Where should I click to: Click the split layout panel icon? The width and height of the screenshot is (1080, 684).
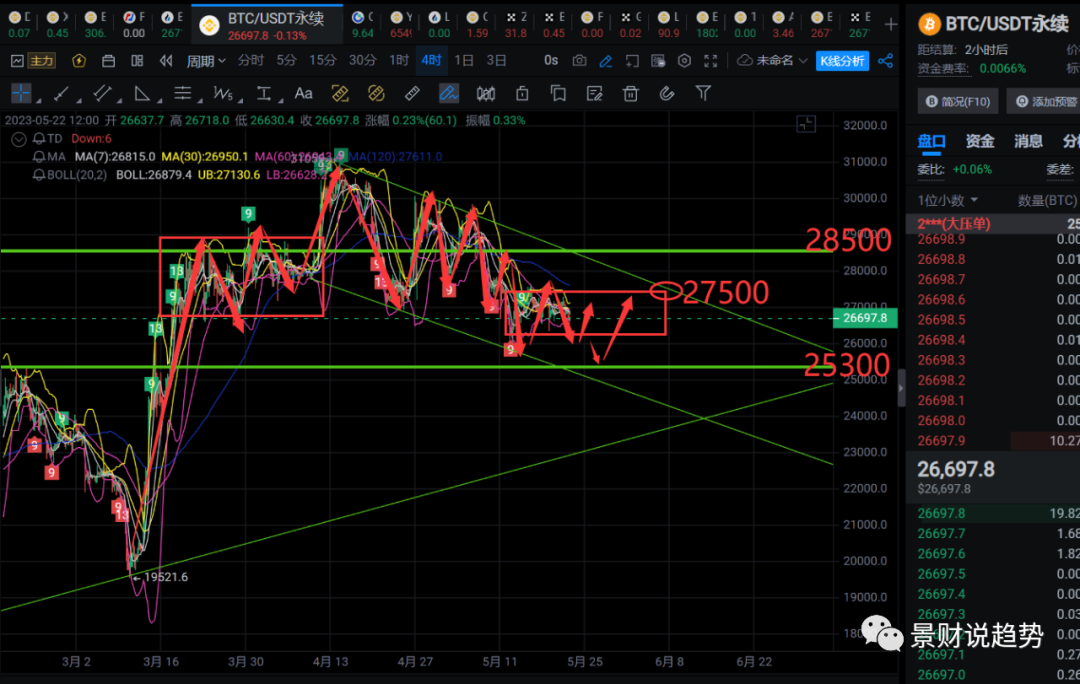coord(137,61)
